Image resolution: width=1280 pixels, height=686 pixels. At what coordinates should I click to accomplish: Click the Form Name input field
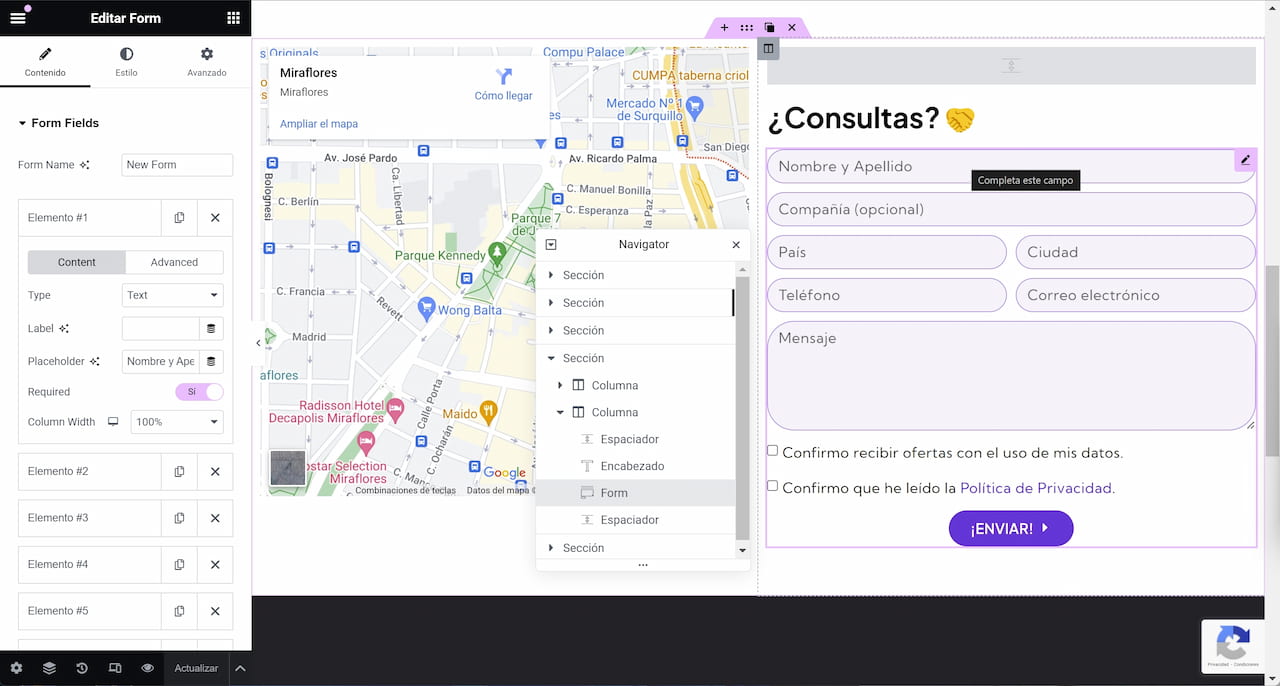pos(177,165)
